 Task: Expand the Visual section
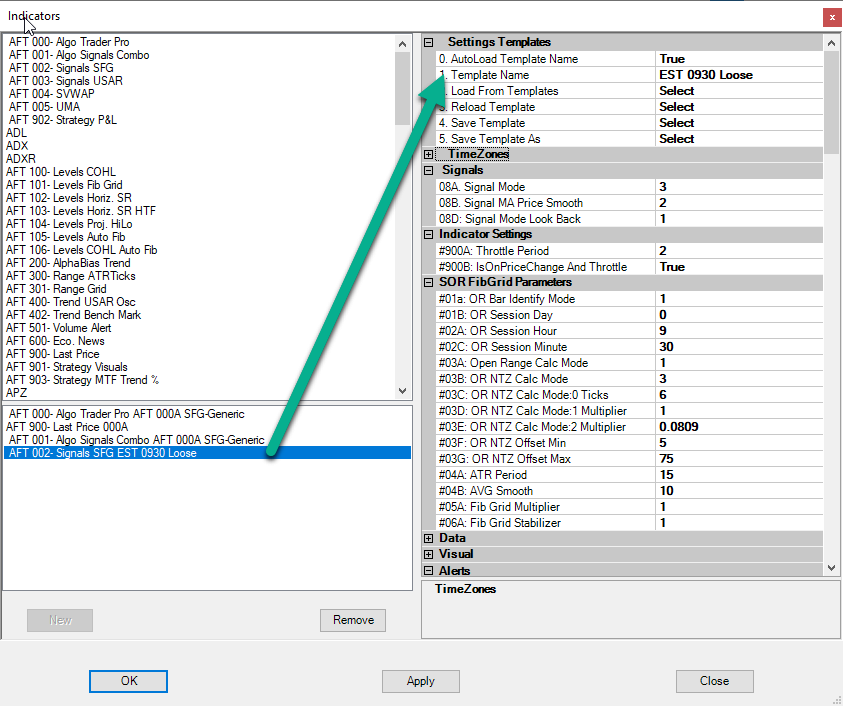[x=429, y=555]
